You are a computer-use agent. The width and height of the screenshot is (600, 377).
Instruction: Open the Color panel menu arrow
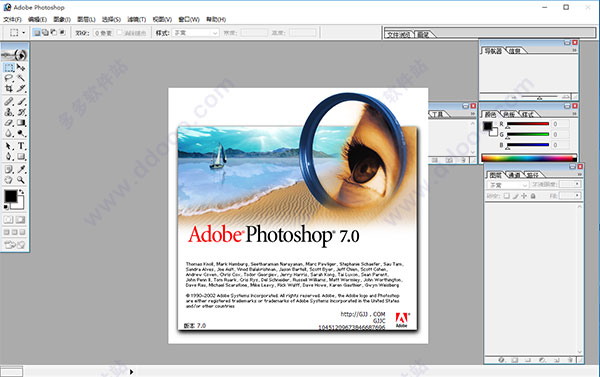[574, 114]
